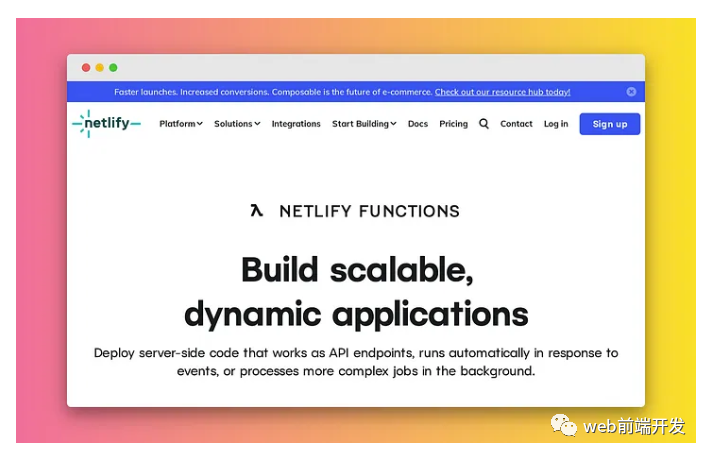Open the Solutions dropdown
Image resolution: width=708 pixels, height=457 pixels.
tap(236, 124)
